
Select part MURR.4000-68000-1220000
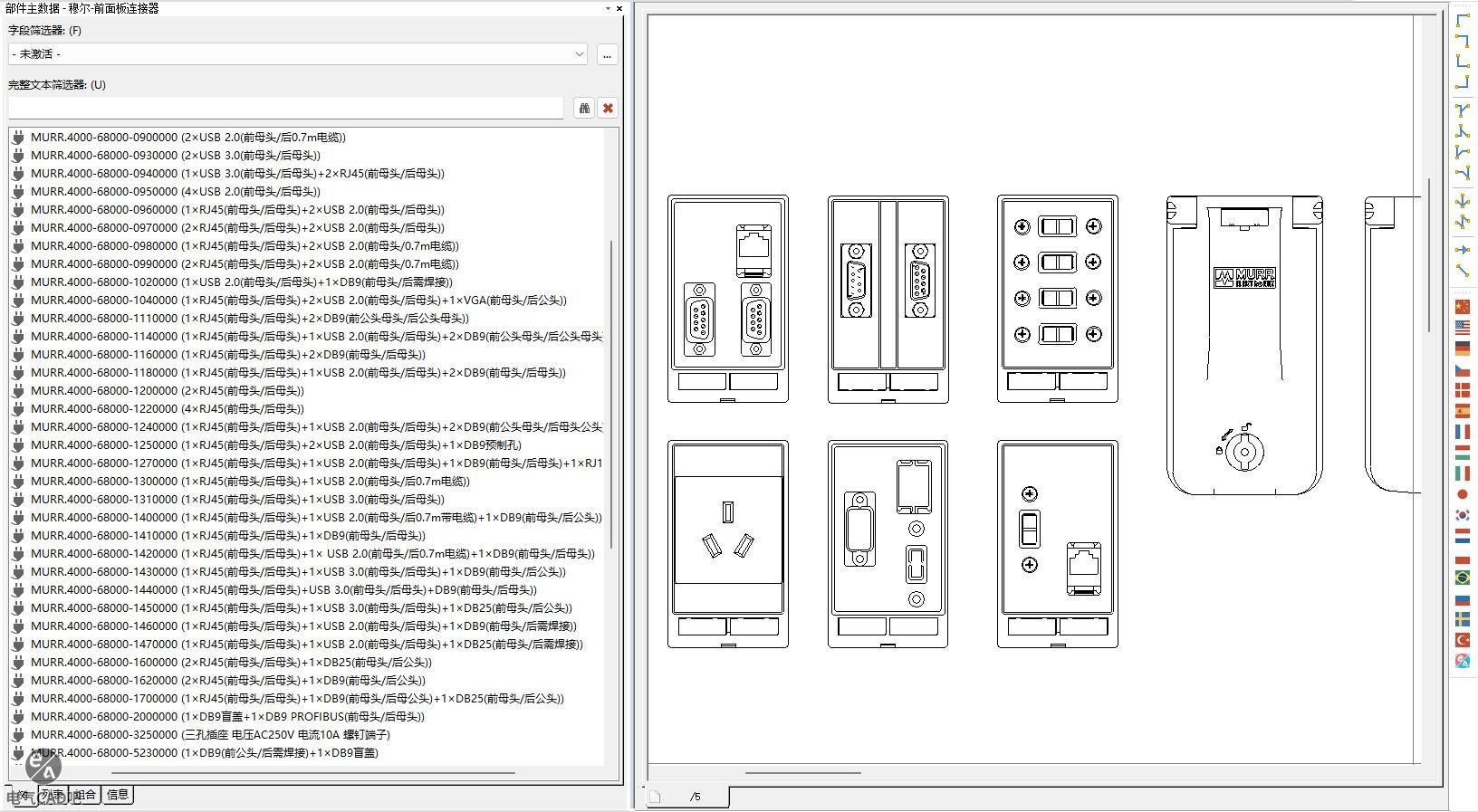(168, 409)
